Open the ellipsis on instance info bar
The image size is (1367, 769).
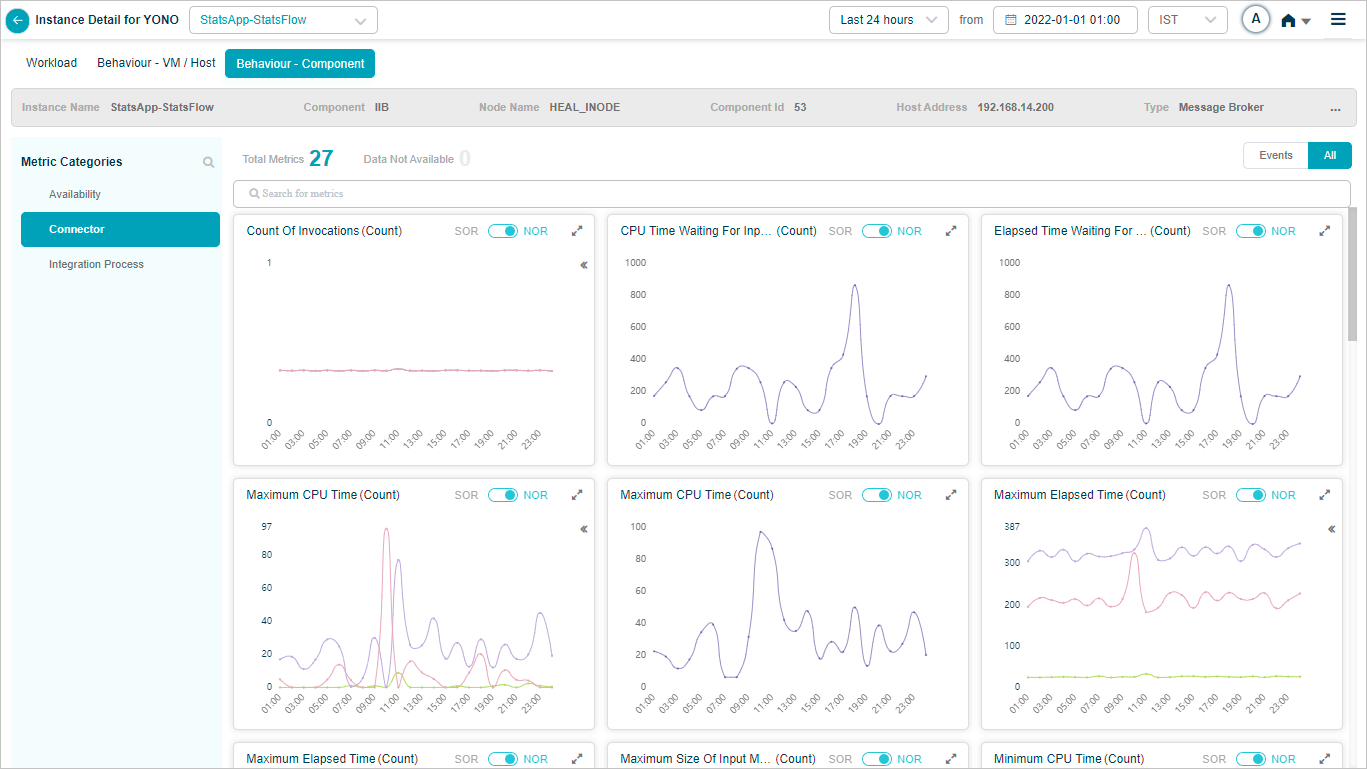point(1335,108)
